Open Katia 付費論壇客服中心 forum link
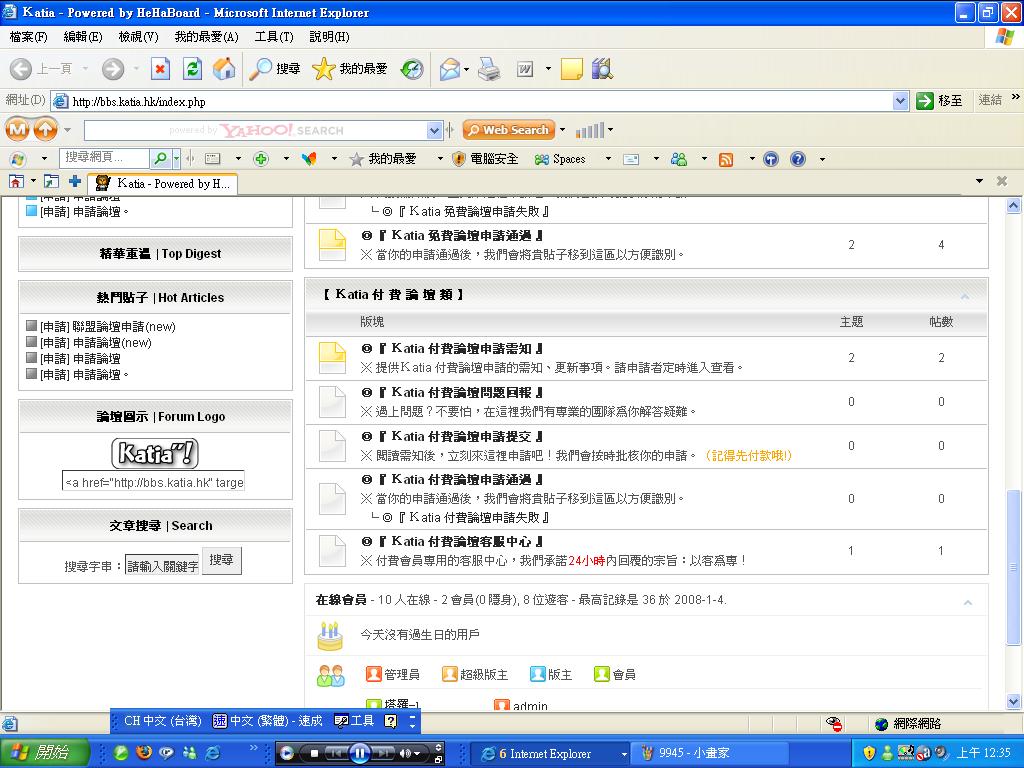Image resolution: width=1024 pixels, height=768 pixels. click(x=461, y=541)
